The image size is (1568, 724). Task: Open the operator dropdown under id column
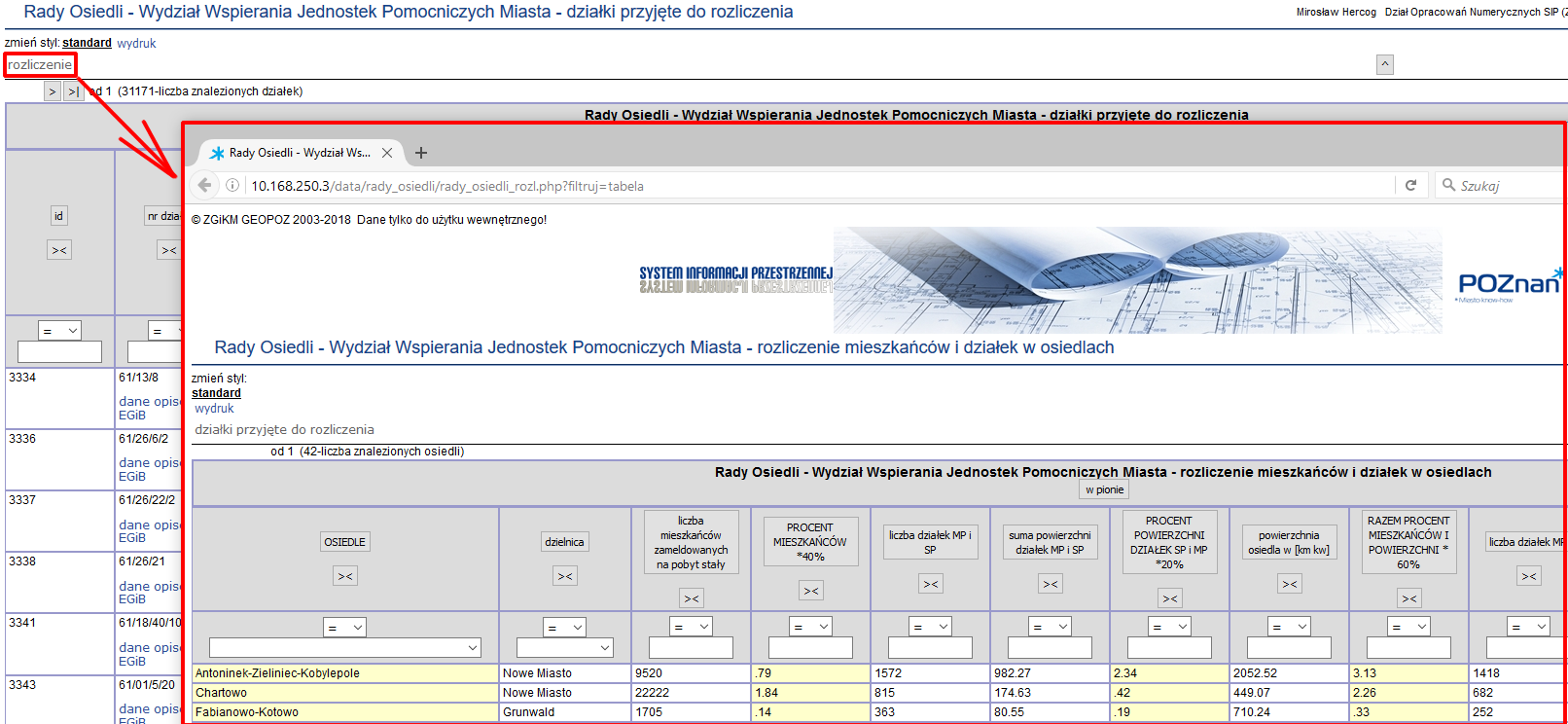(x=59, y=331)
